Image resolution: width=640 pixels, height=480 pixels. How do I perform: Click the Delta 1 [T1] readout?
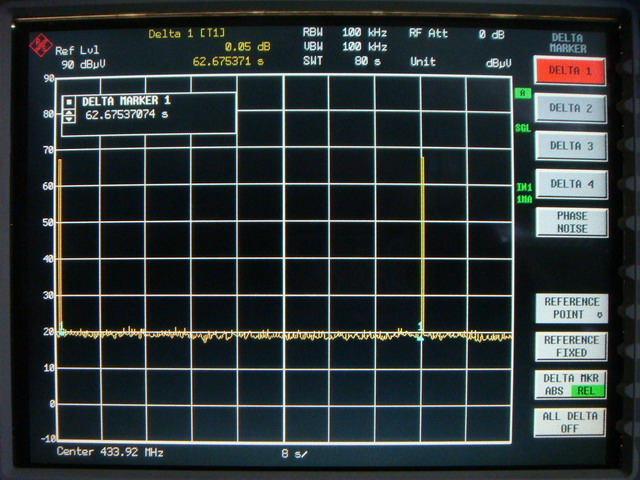(187, 33)
